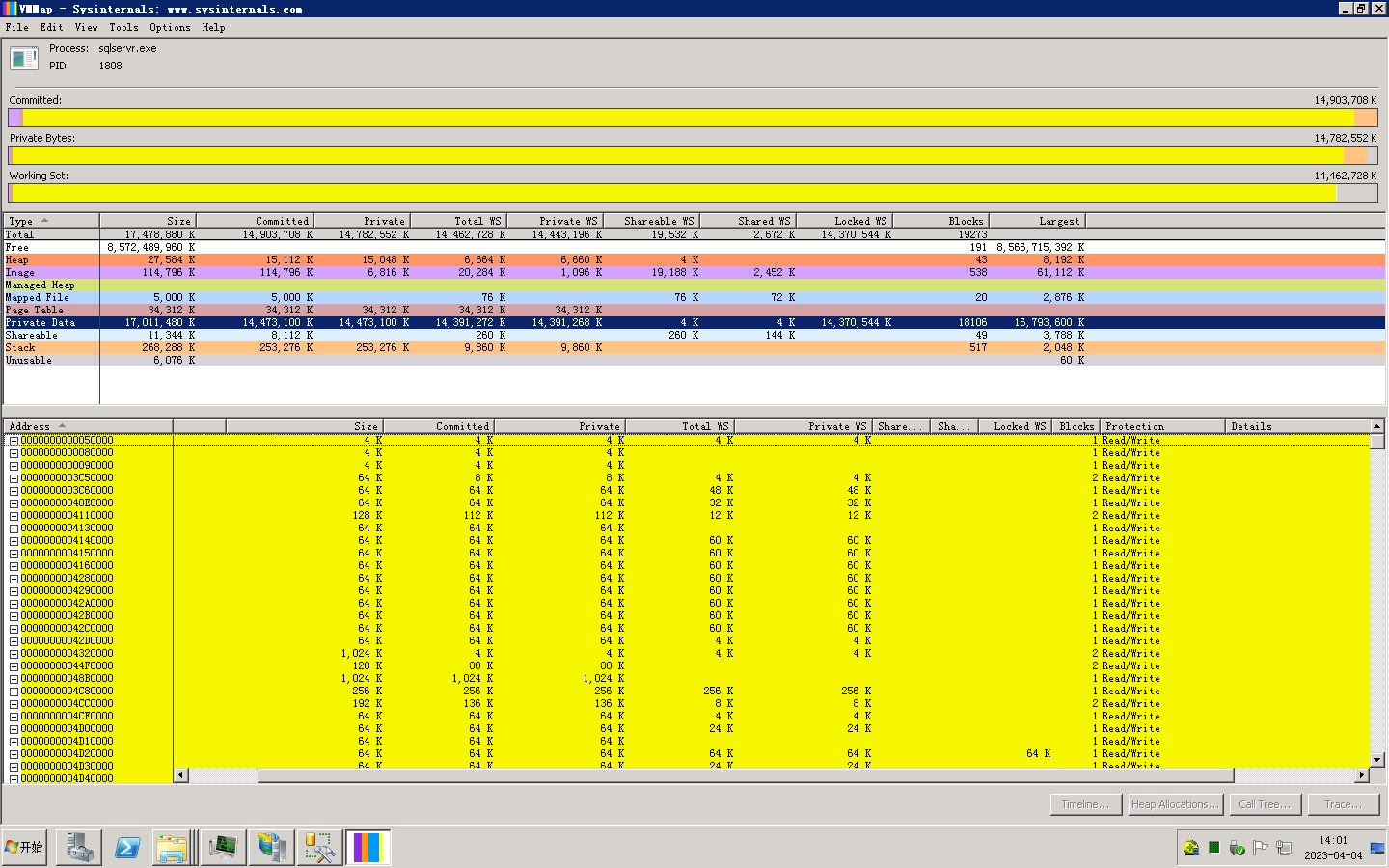This screenshot has height=868, width=1389.
Task: Expand address 00000000044F0000 row
Action: [x=14, y=666]
